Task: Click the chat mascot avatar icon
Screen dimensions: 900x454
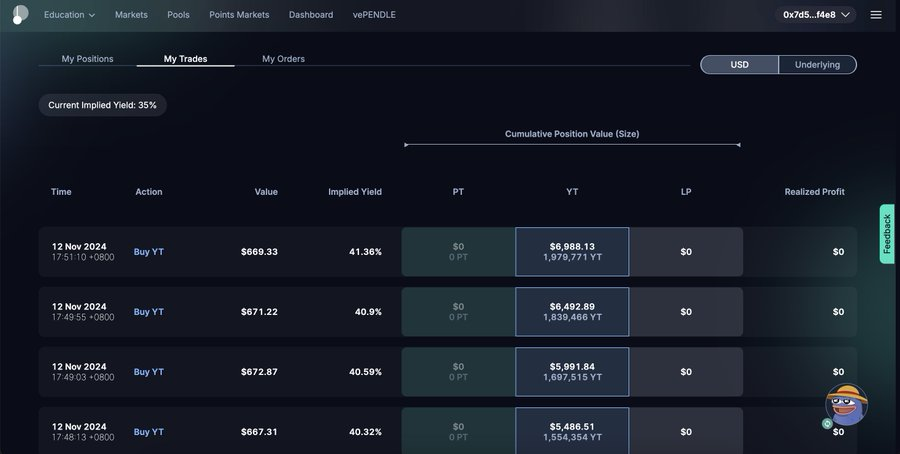Action: 846,404
